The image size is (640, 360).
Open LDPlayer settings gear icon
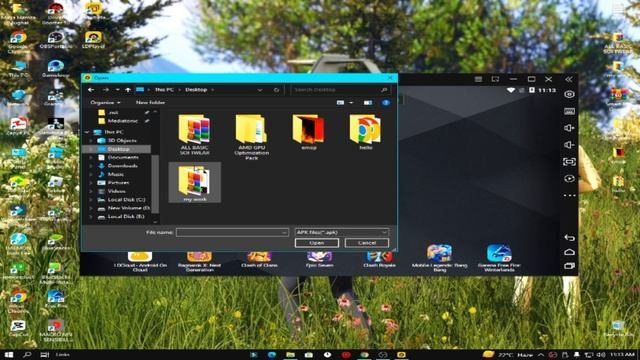tap(569, 94)
